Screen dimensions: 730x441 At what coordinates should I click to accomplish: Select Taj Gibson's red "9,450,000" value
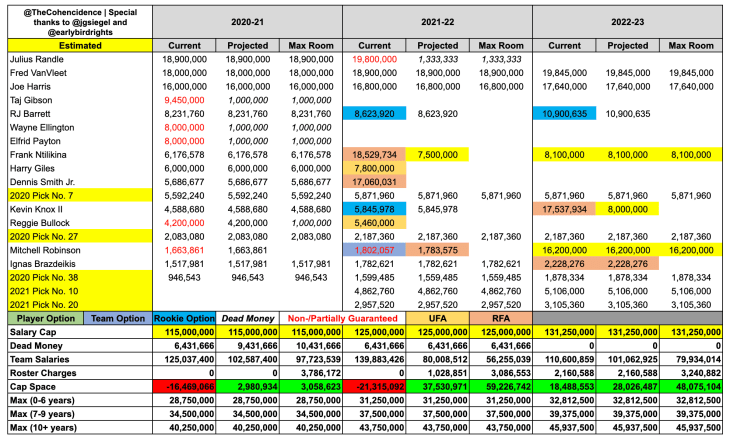pos(184,100)
